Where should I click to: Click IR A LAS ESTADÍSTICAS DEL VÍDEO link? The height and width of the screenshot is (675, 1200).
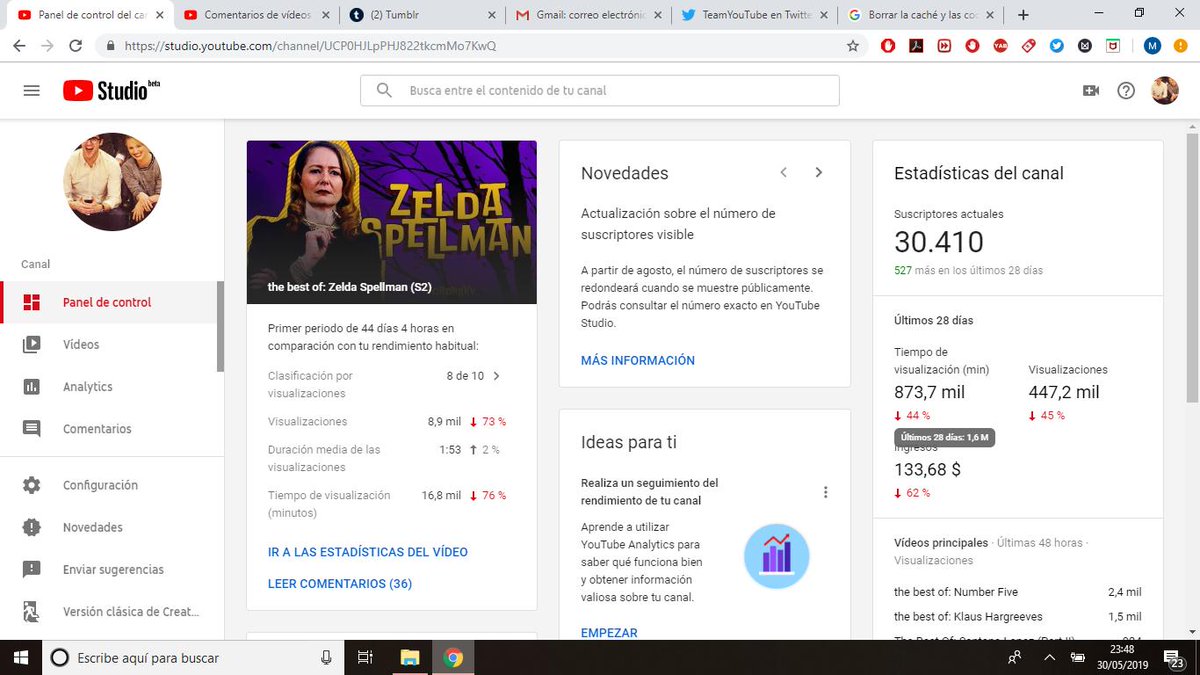pyautogui.click(x=368, y=552)
